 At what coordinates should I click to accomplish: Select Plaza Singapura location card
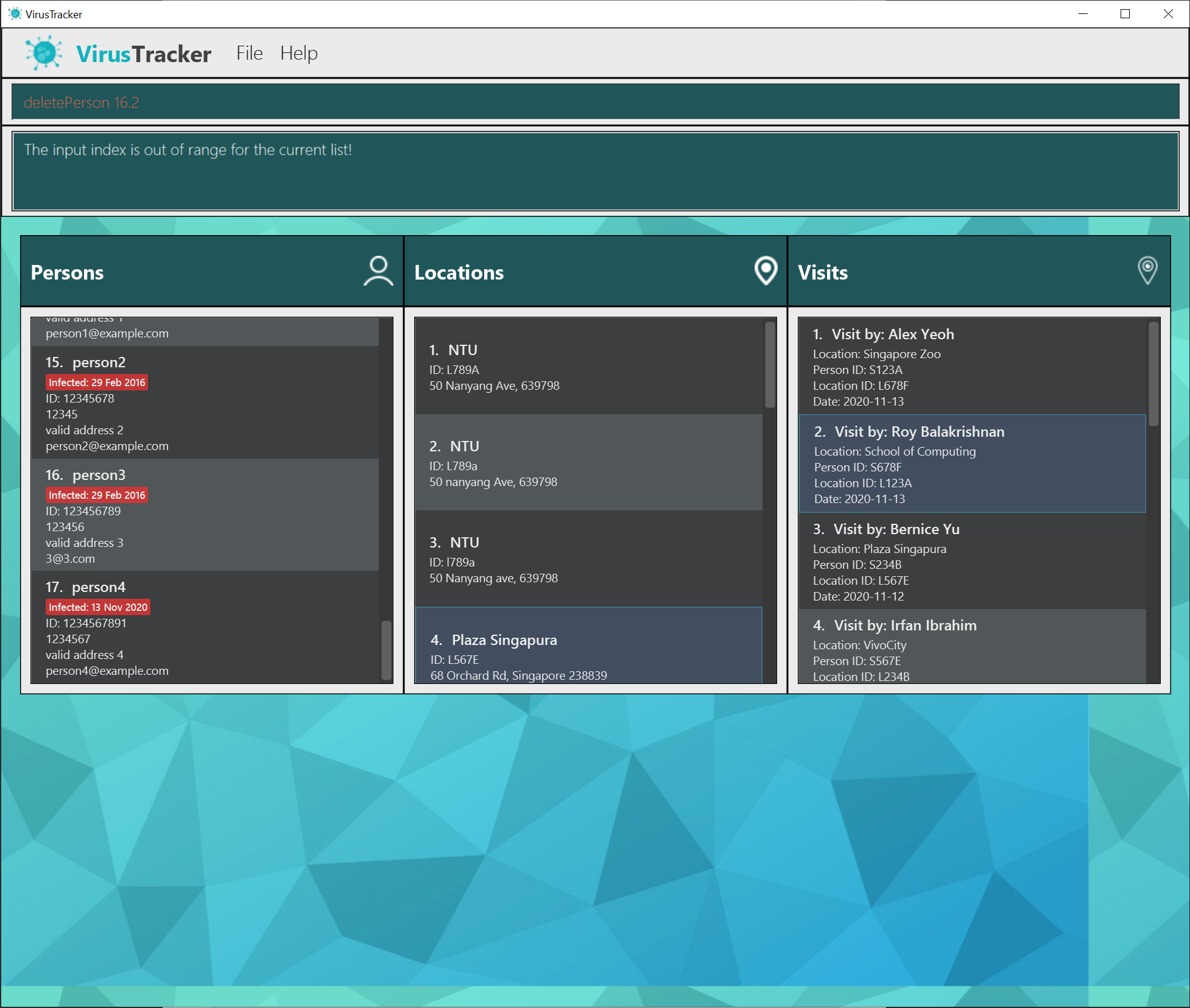click(x=588, y=647)
